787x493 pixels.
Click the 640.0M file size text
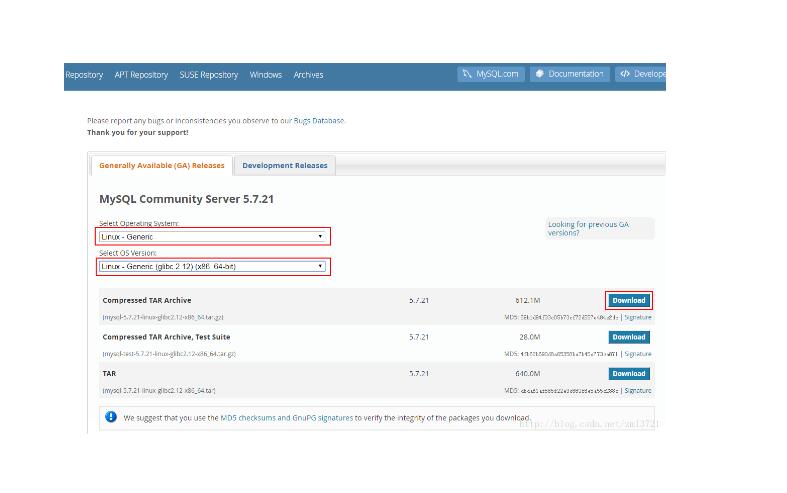[528, 374]
